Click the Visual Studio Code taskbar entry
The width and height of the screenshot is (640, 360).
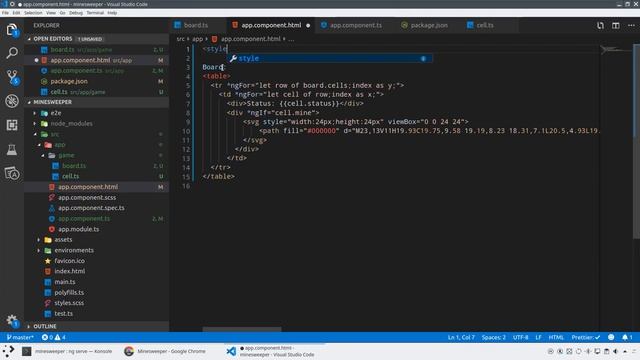[273, 351]
